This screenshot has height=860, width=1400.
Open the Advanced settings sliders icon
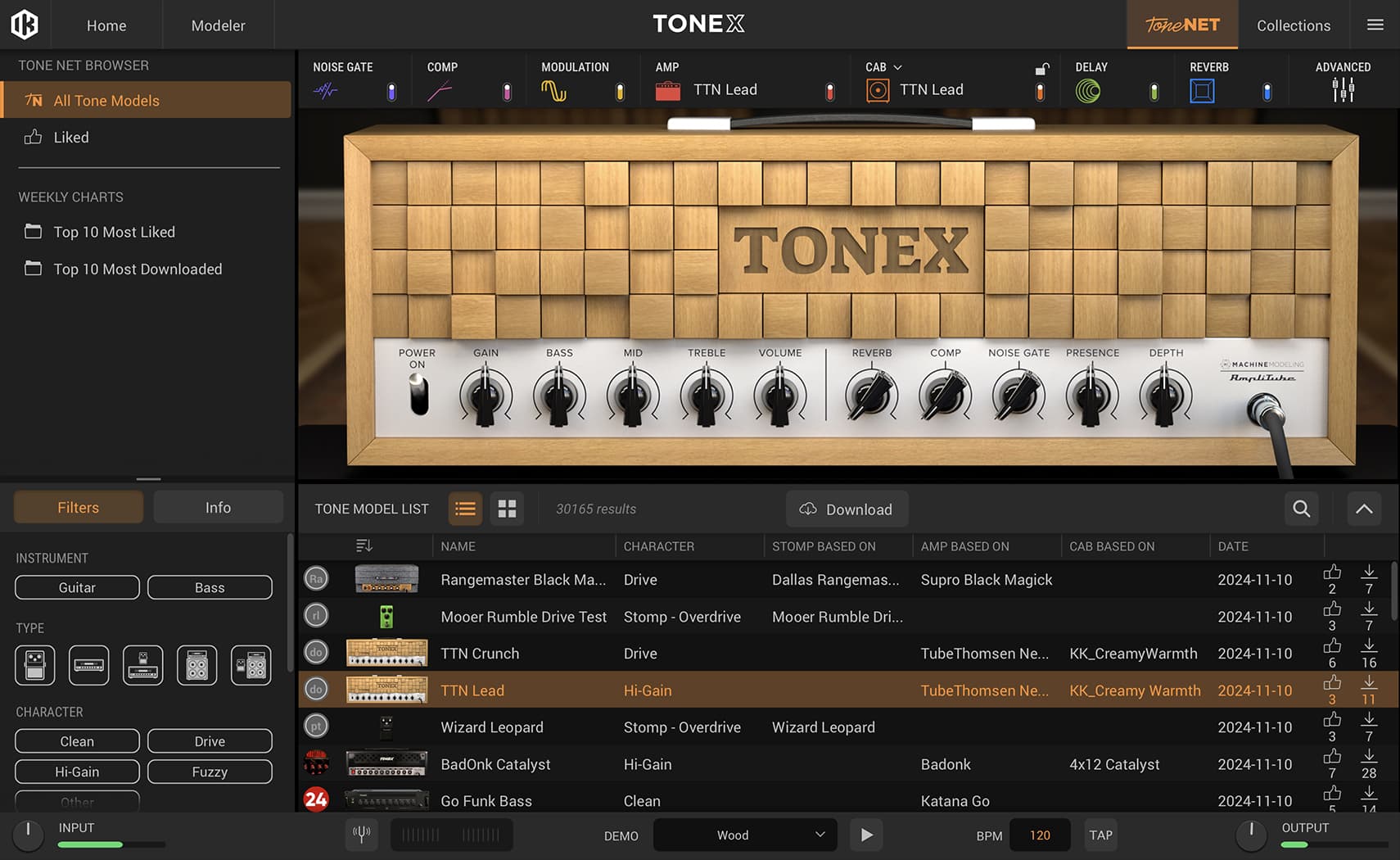coord(1343,90)
